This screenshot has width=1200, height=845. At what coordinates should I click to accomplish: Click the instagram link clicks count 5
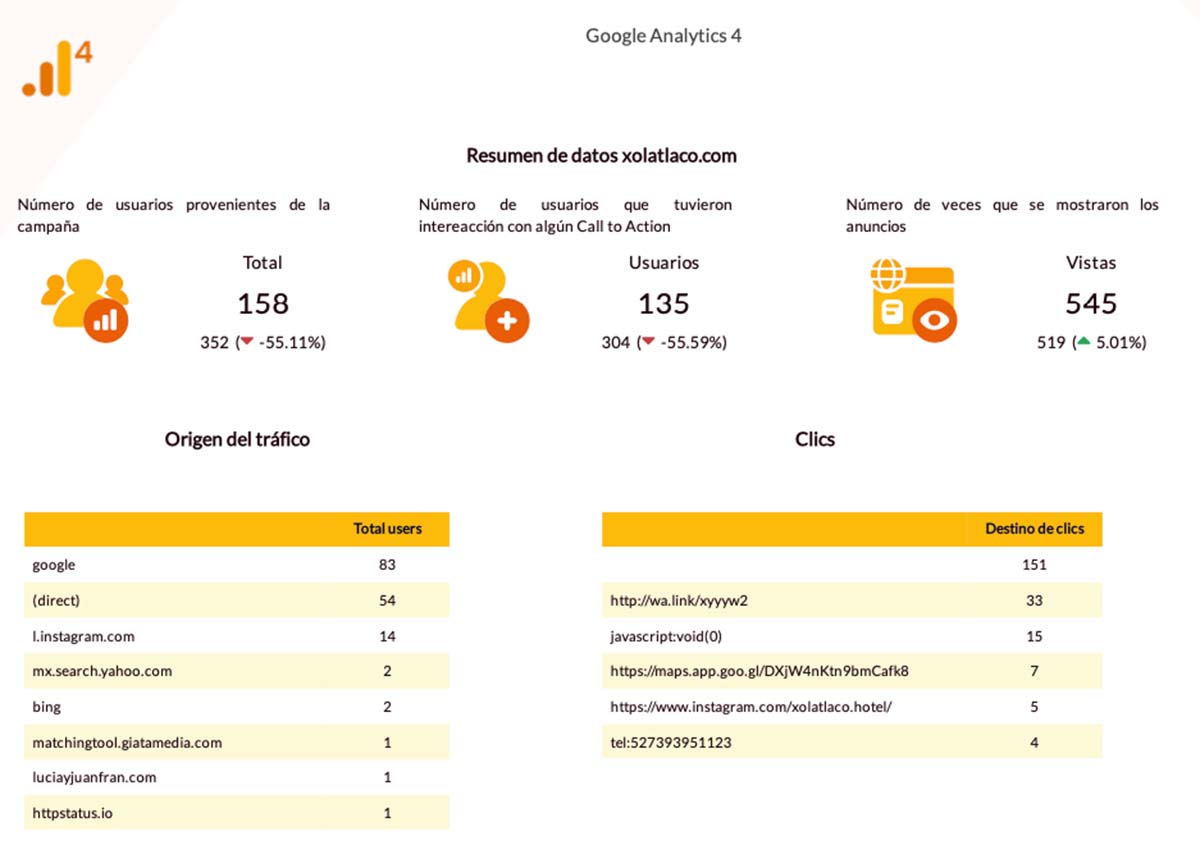click(x=1034, y=707)
